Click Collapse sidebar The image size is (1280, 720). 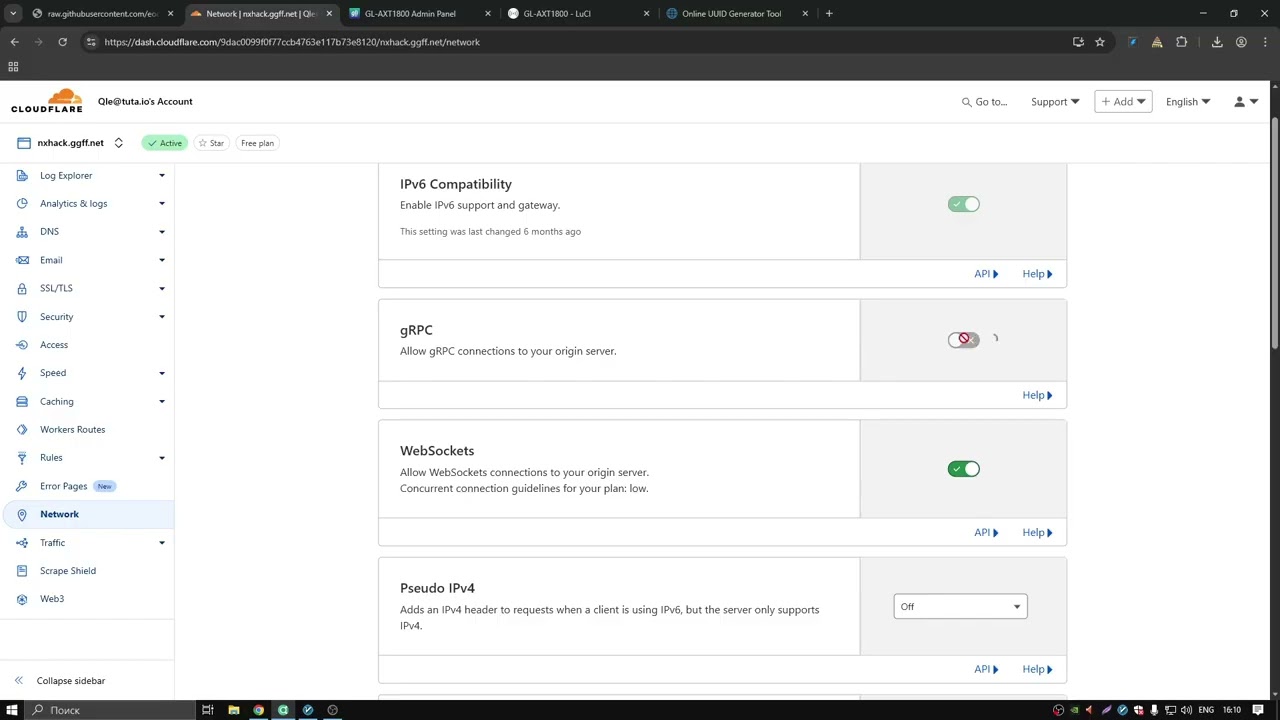pos(60,681)
